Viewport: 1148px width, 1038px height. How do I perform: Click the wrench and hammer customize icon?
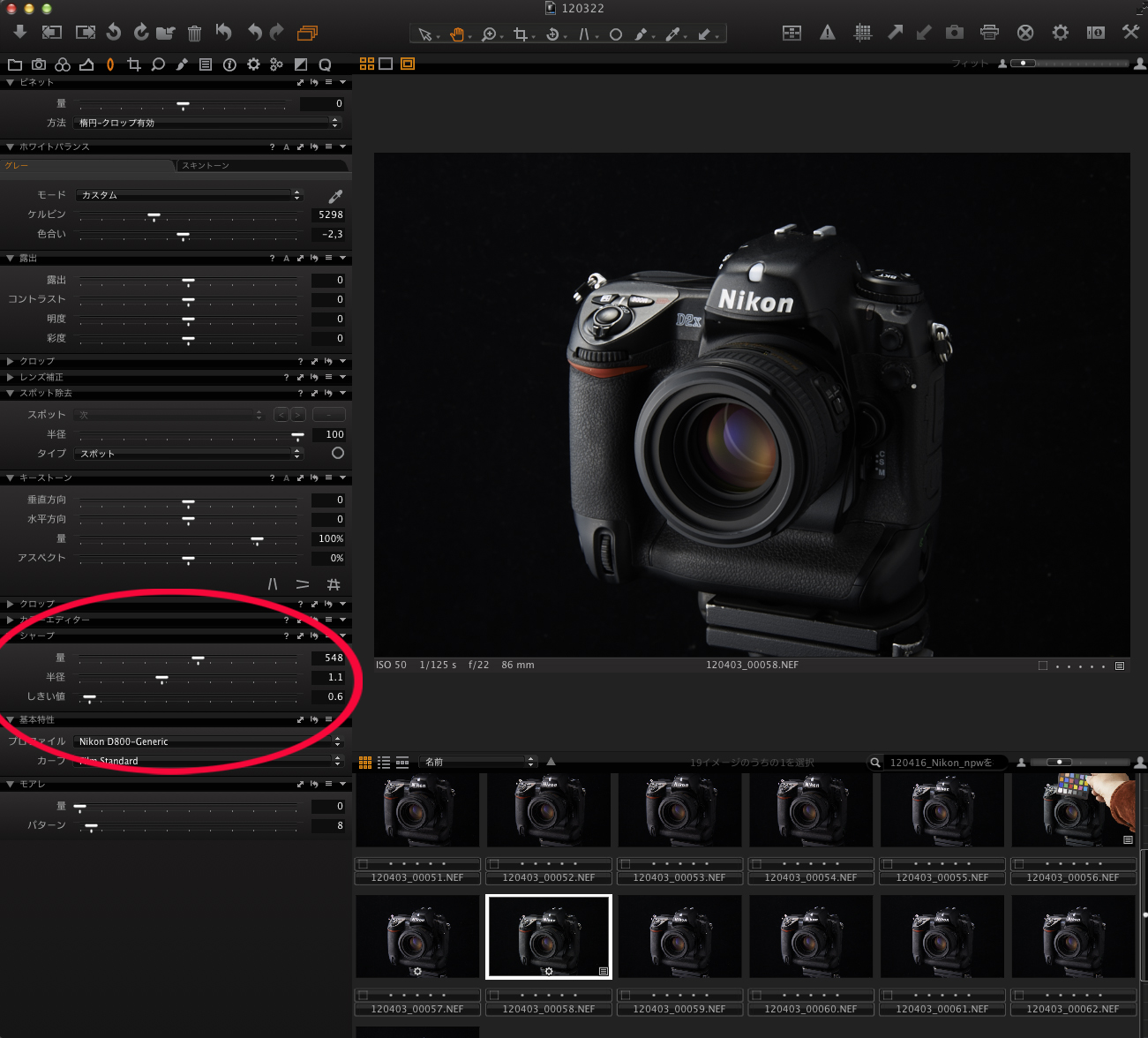pyautogui.click(x=1130, y=33)
